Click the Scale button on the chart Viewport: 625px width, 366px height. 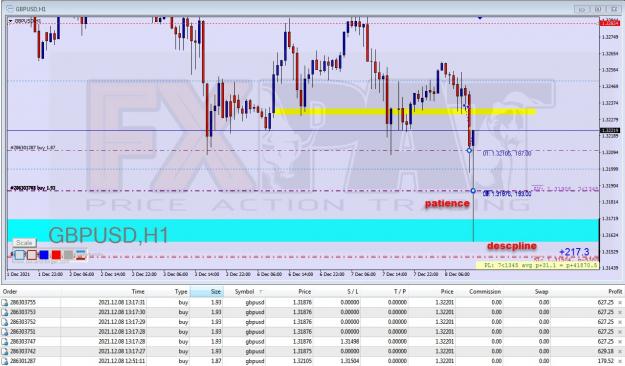(24, 242)
